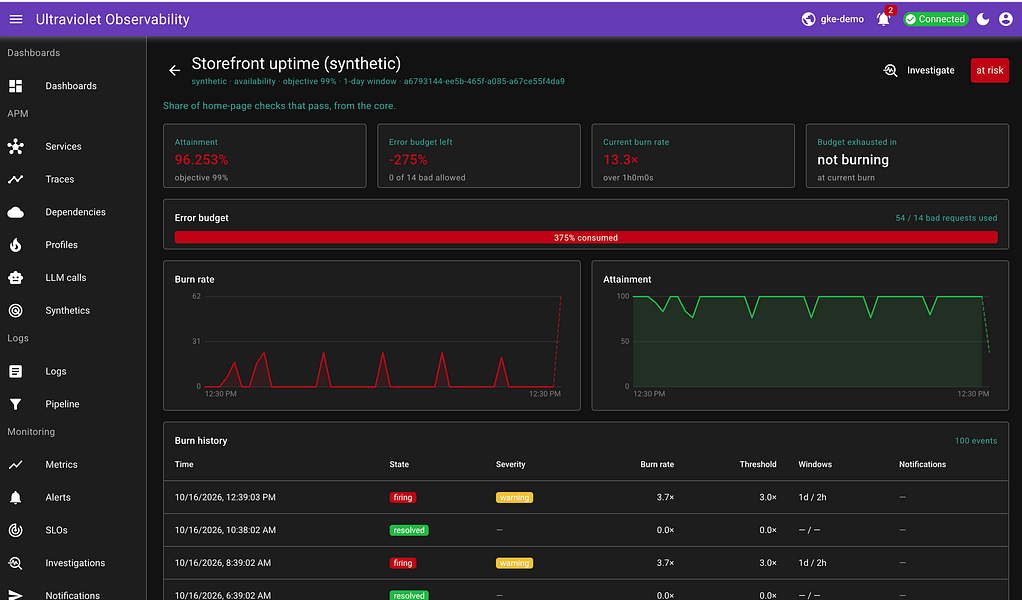Click the Dependencies cloud icon
This screenshot has height=600, width=1022.
point(16,212)
